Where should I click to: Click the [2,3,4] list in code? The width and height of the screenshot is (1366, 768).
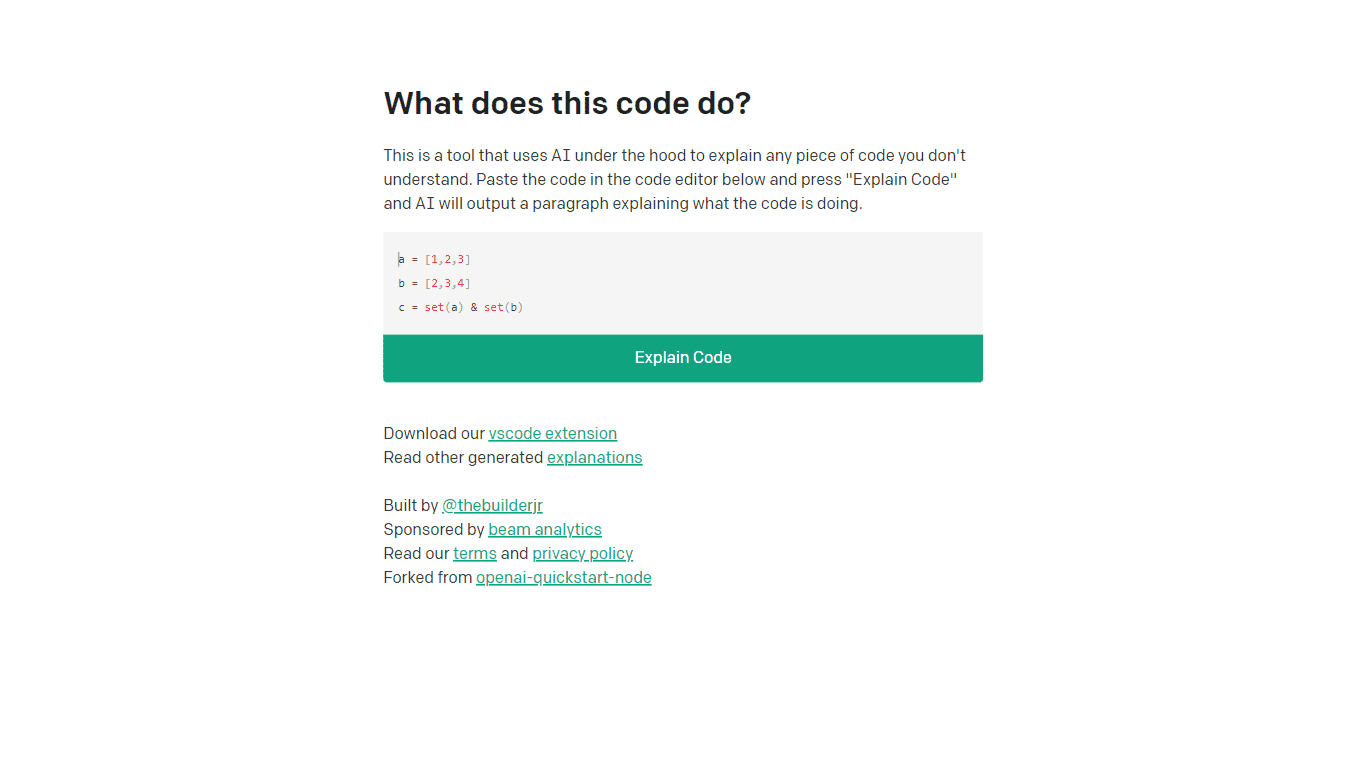coord(447,284)
